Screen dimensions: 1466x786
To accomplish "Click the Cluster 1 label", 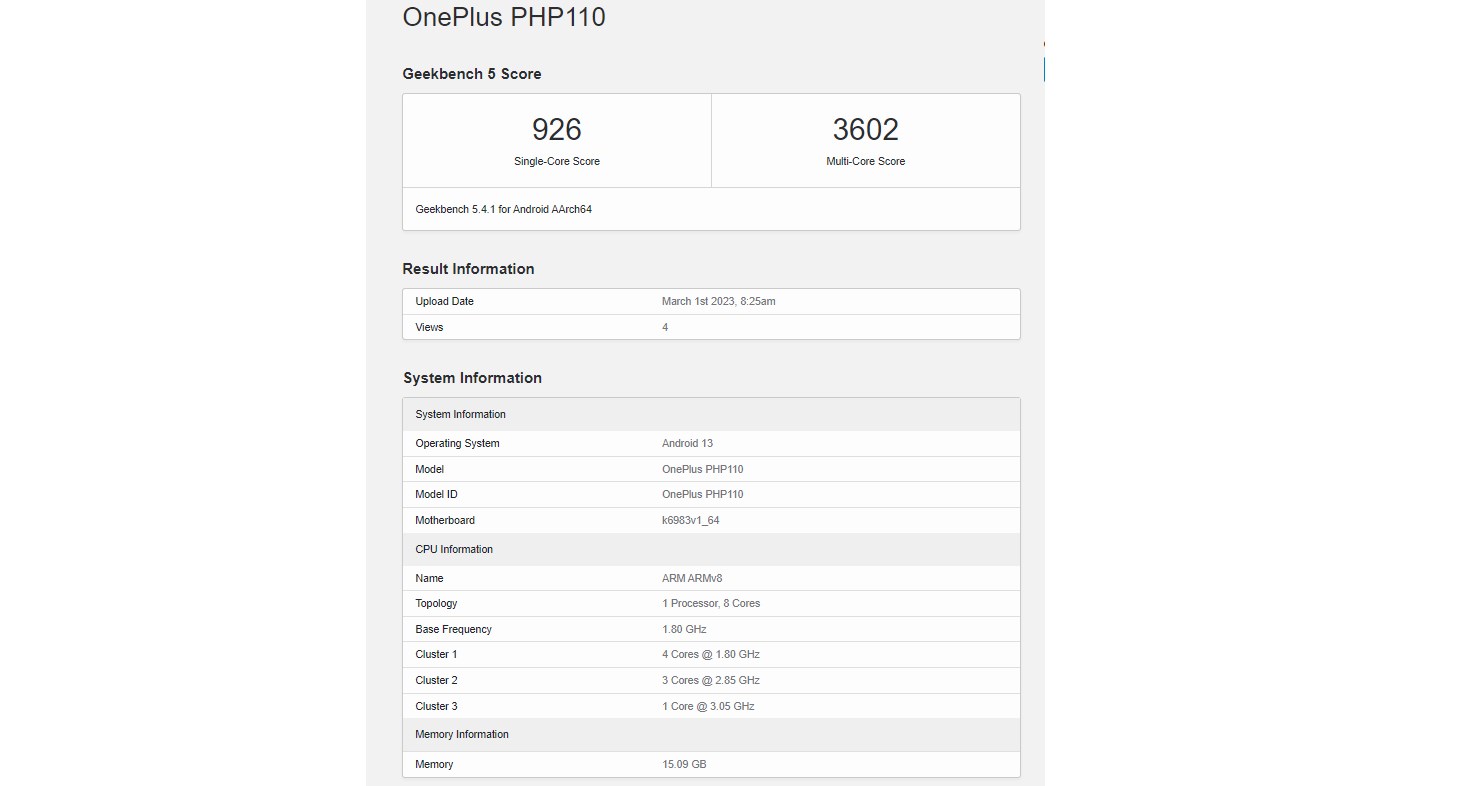I will pos(436,654).
